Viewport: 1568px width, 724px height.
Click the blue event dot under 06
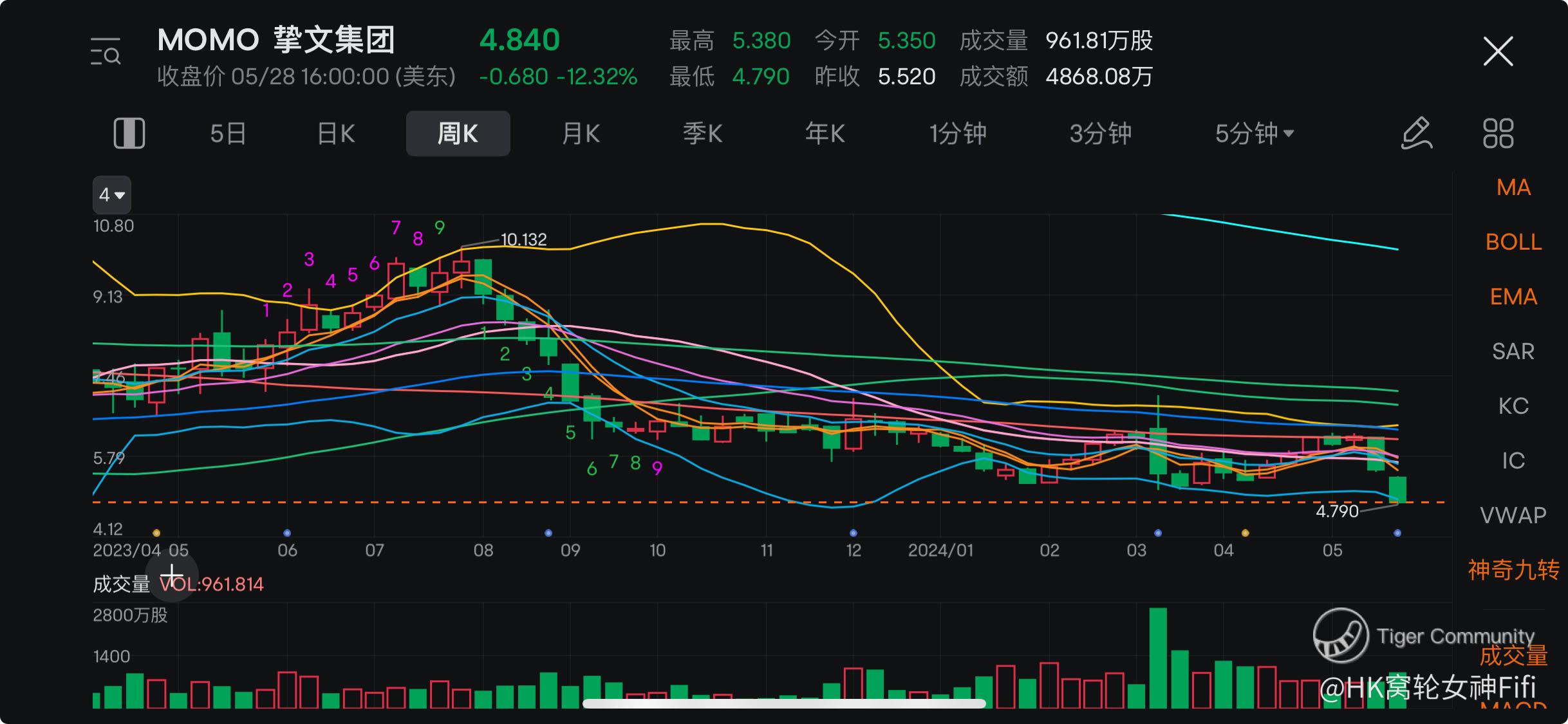point(287,533)
